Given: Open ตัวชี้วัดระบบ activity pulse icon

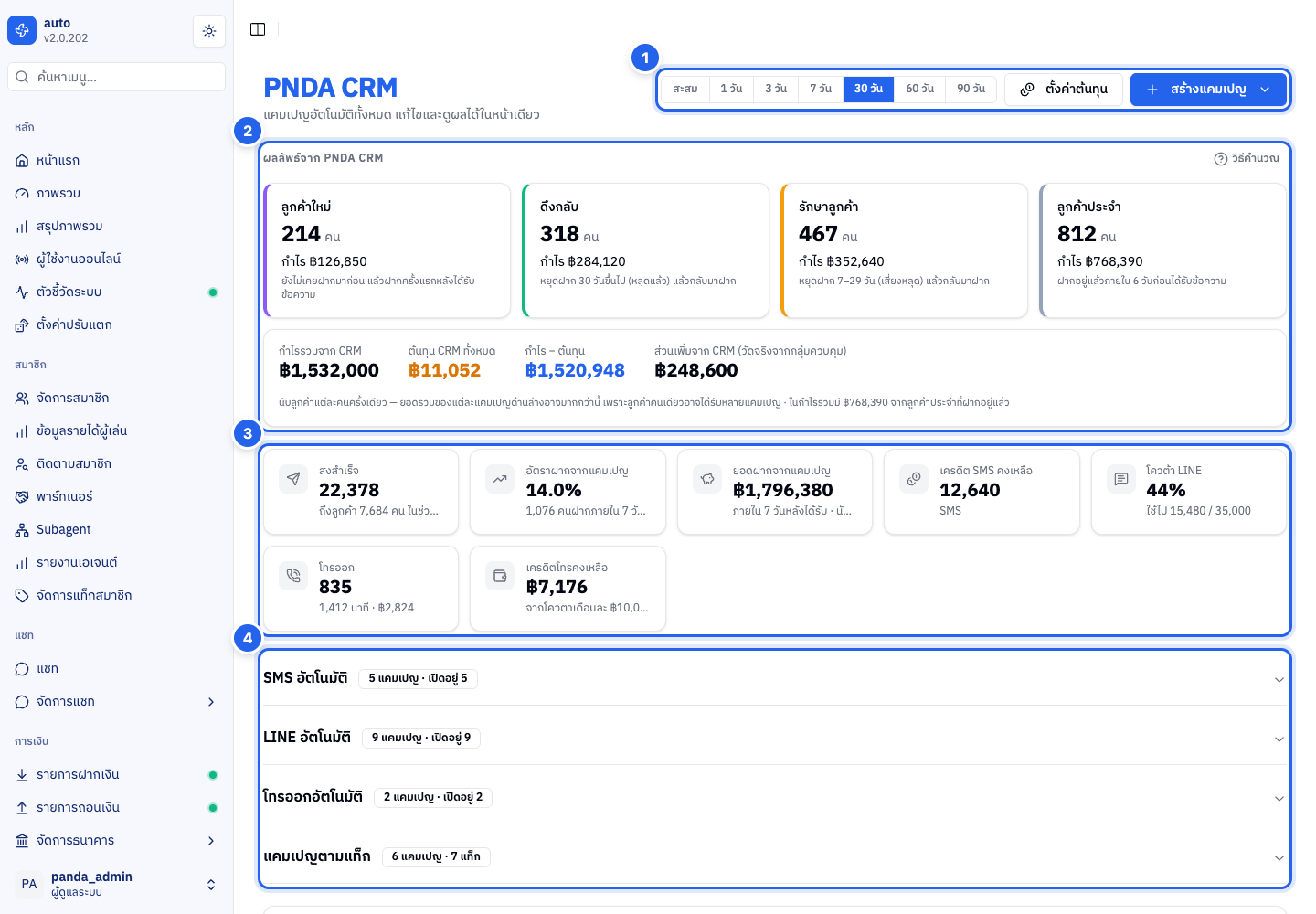Looking at the screenshot, I should tap(22, 292).
